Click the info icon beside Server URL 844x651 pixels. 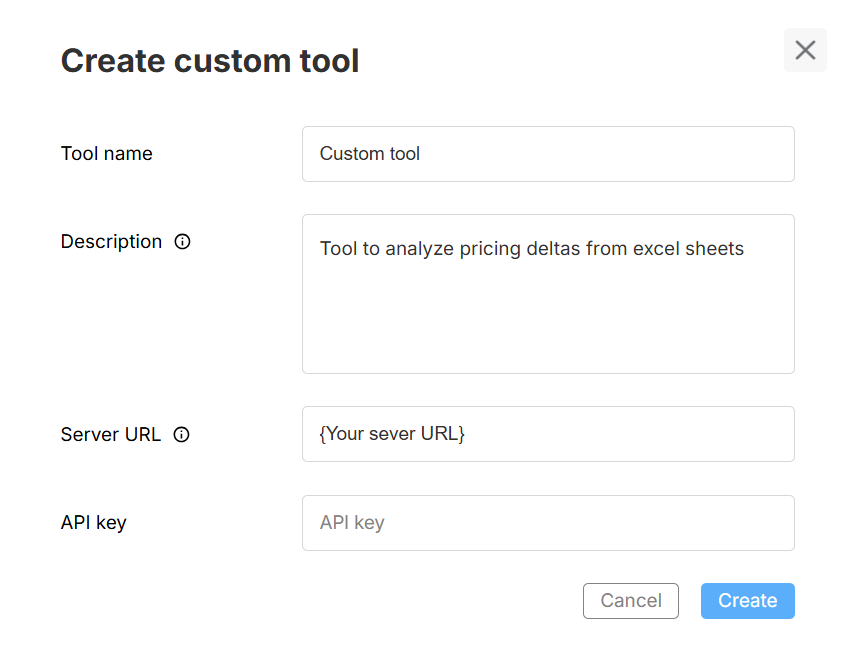click(181, 435)
